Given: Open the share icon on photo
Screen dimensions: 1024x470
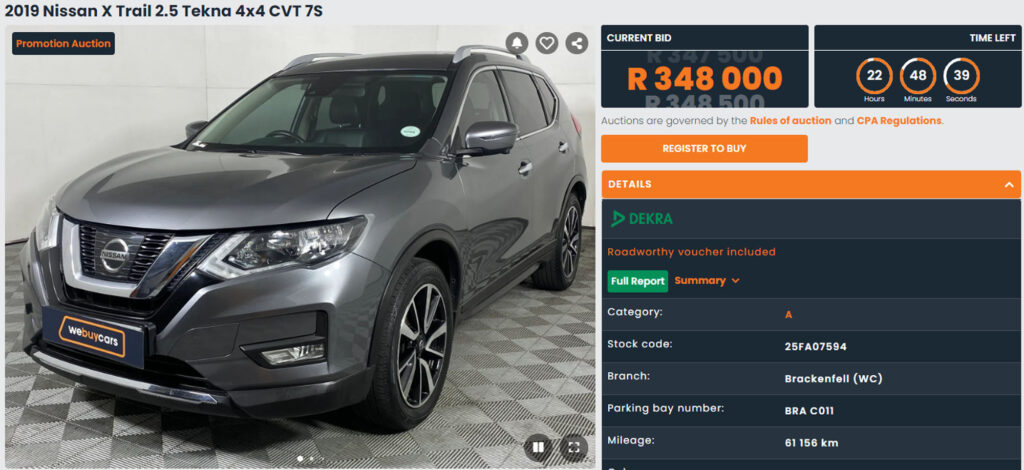Looking at the screenshot, I should pos(576,44).
